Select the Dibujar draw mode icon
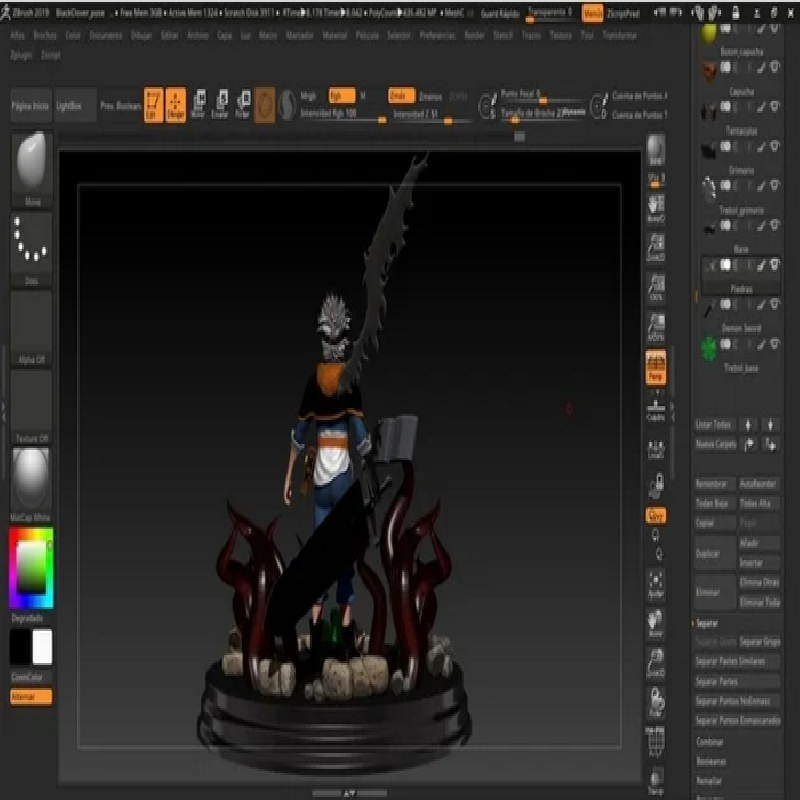 [175, 104]
